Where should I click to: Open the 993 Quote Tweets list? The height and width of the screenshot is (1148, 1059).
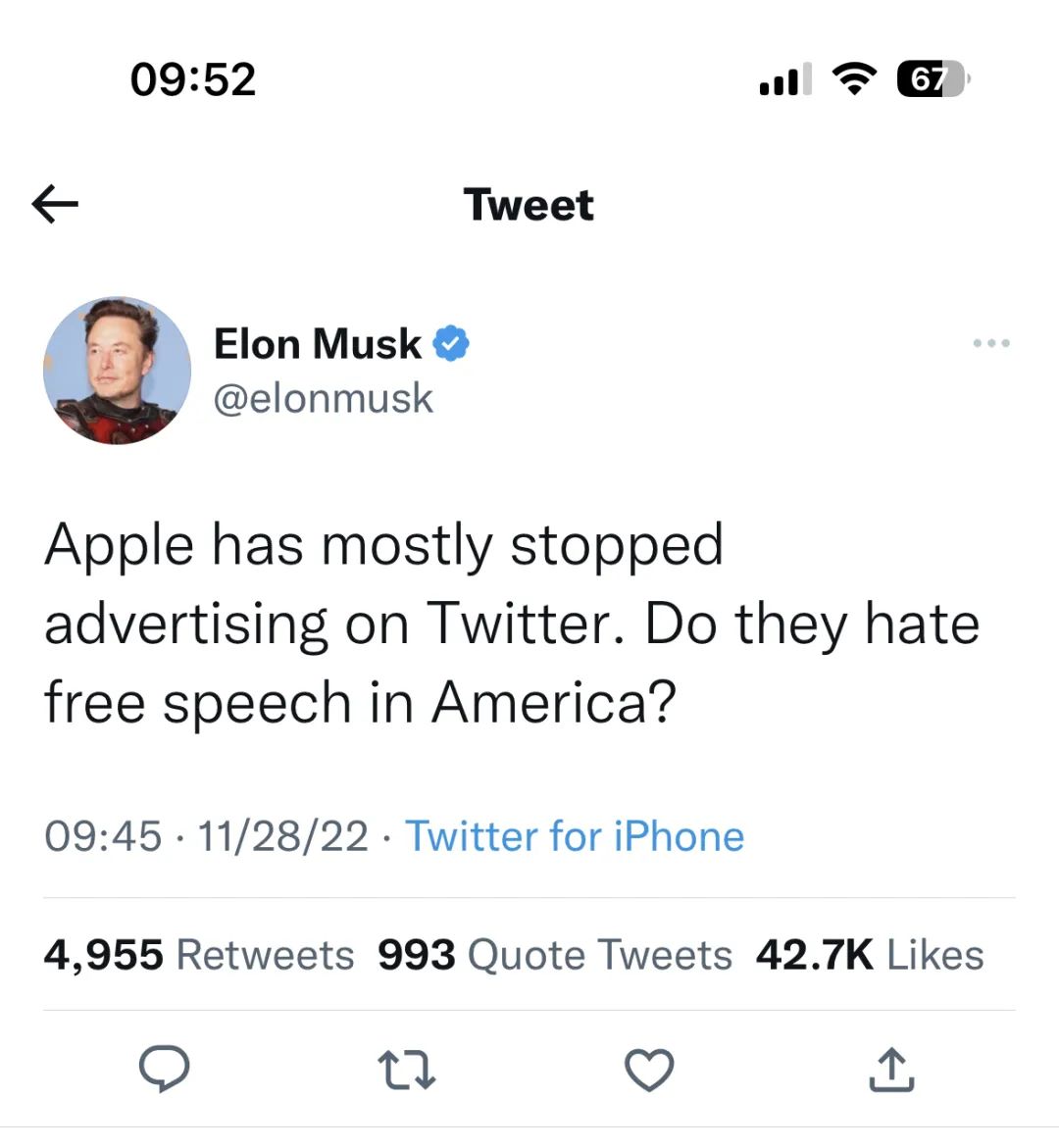[555, 955]
